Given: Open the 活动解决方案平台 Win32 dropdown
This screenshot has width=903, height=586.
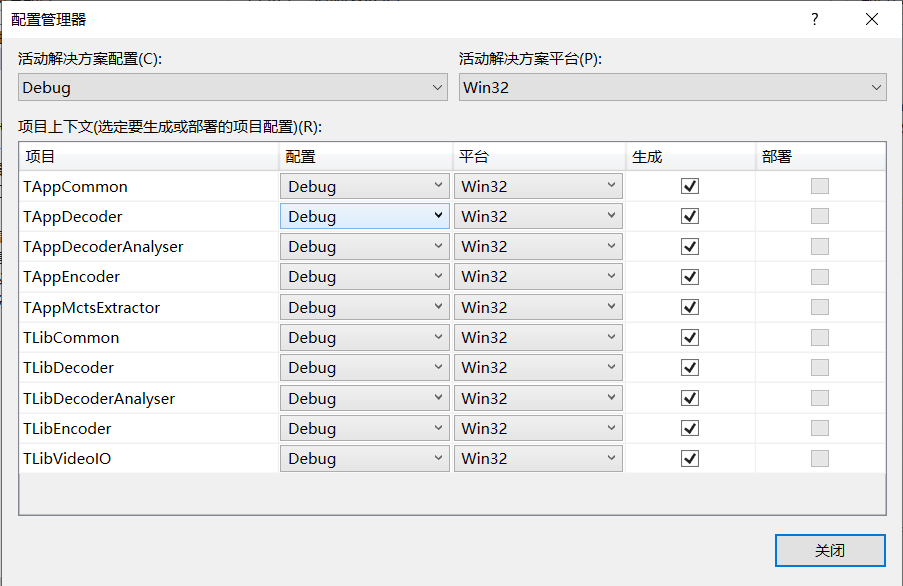Looking at the screenshot, I should (673, 87).
